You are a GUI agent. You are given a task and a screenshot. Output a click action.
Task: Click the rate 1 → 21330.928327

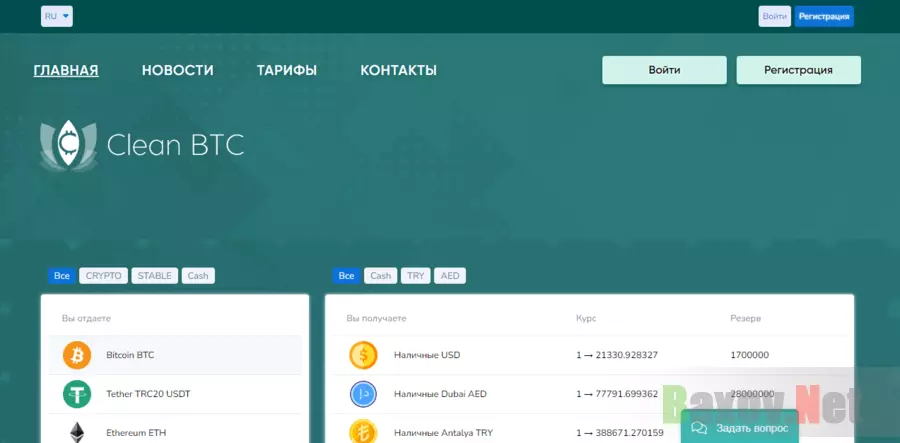[617, 355]
